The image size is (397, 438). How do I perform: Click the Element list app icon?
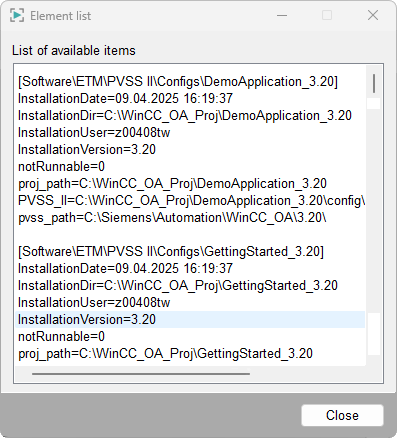tap(17, 15)
